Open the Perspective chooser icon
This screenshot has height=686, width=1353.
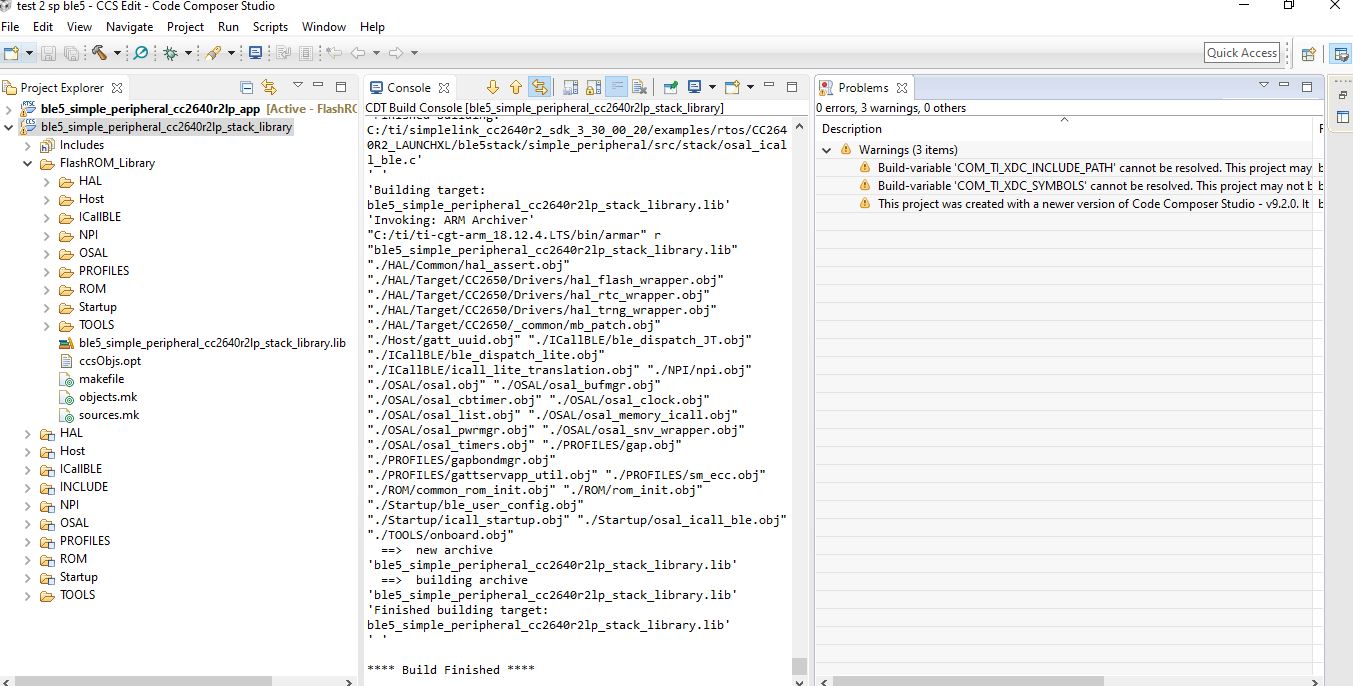[1308, 54]
